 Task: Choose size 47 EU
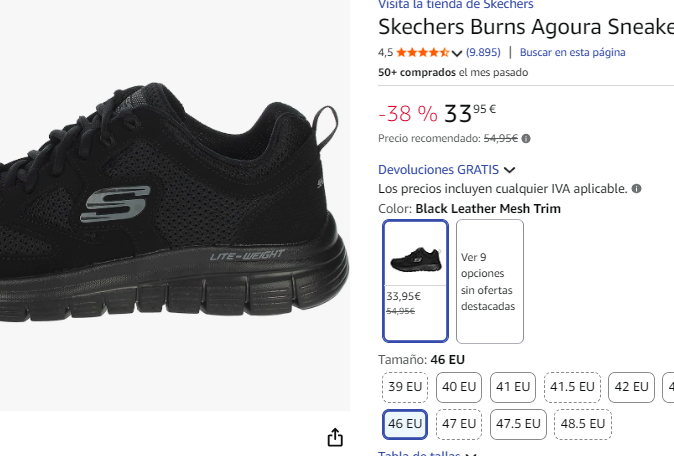click(460, 424)
